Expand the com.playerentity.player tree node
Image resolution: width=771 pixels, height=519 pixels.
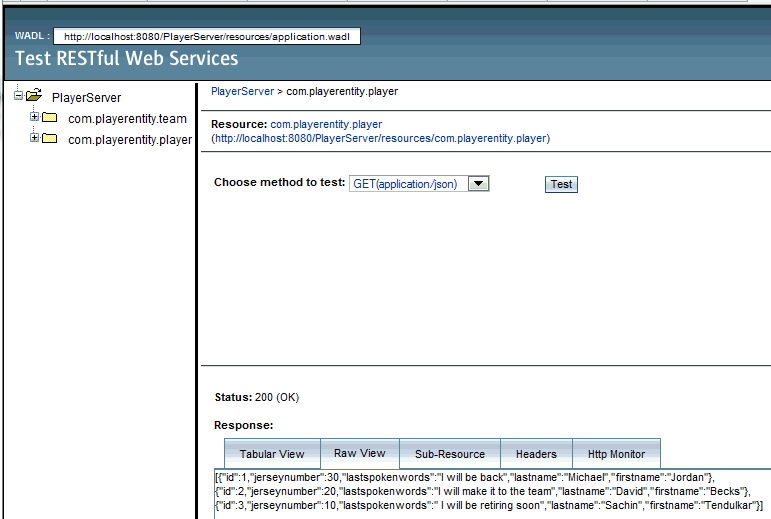(x=34, y=138)
